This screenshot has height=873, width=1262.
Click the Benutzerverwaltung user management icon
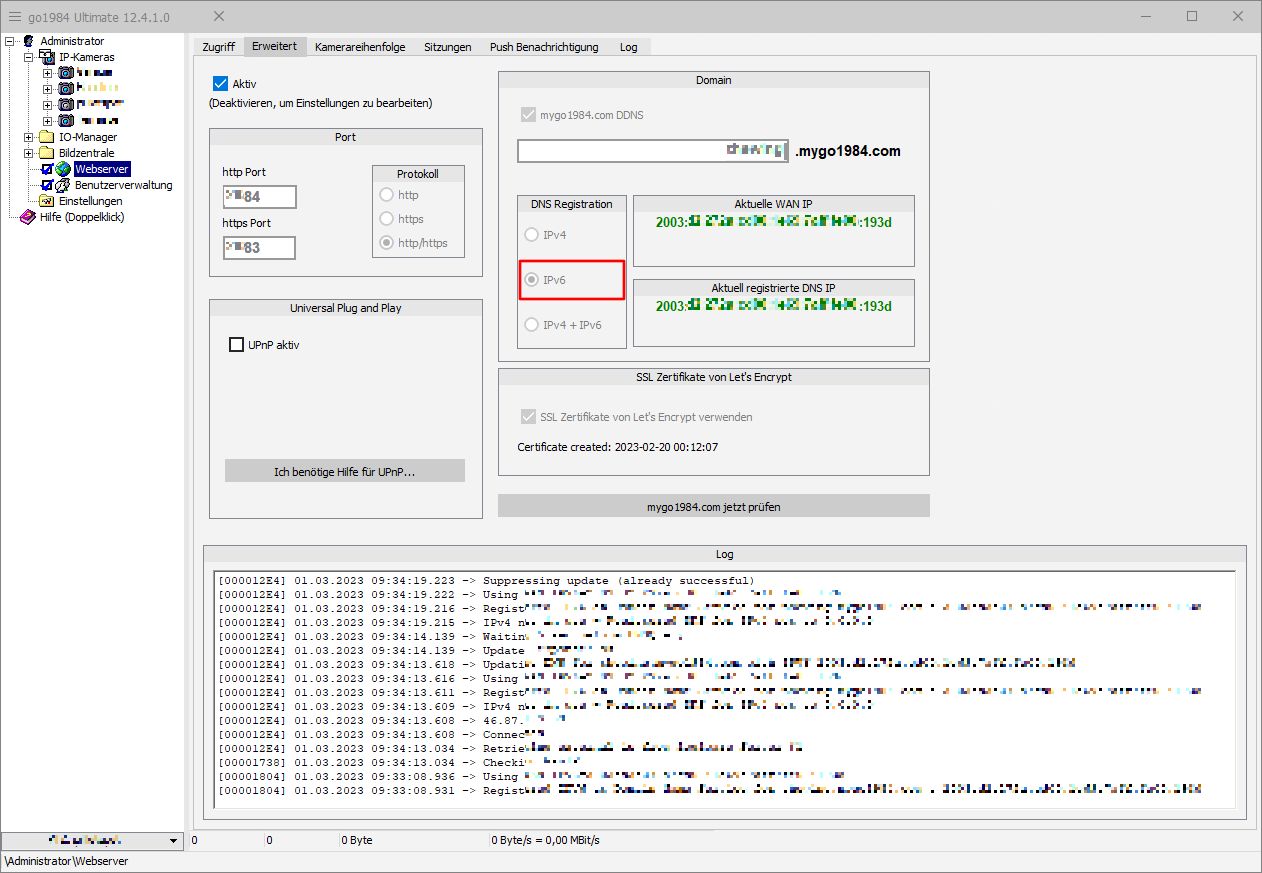[x=63, y=185]
